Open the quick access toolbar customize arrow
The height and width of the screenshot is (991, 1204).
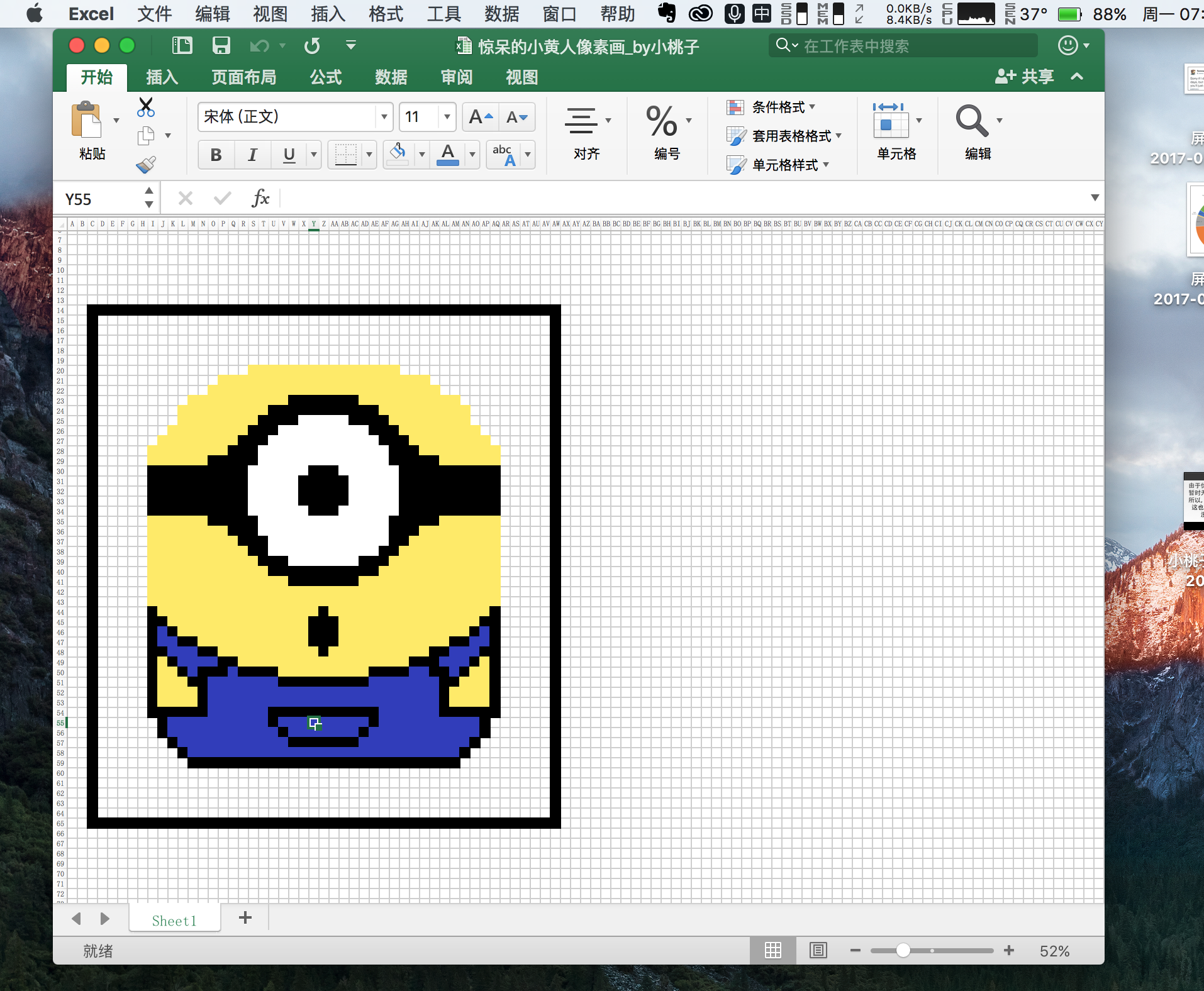click(x=351, y=45)
